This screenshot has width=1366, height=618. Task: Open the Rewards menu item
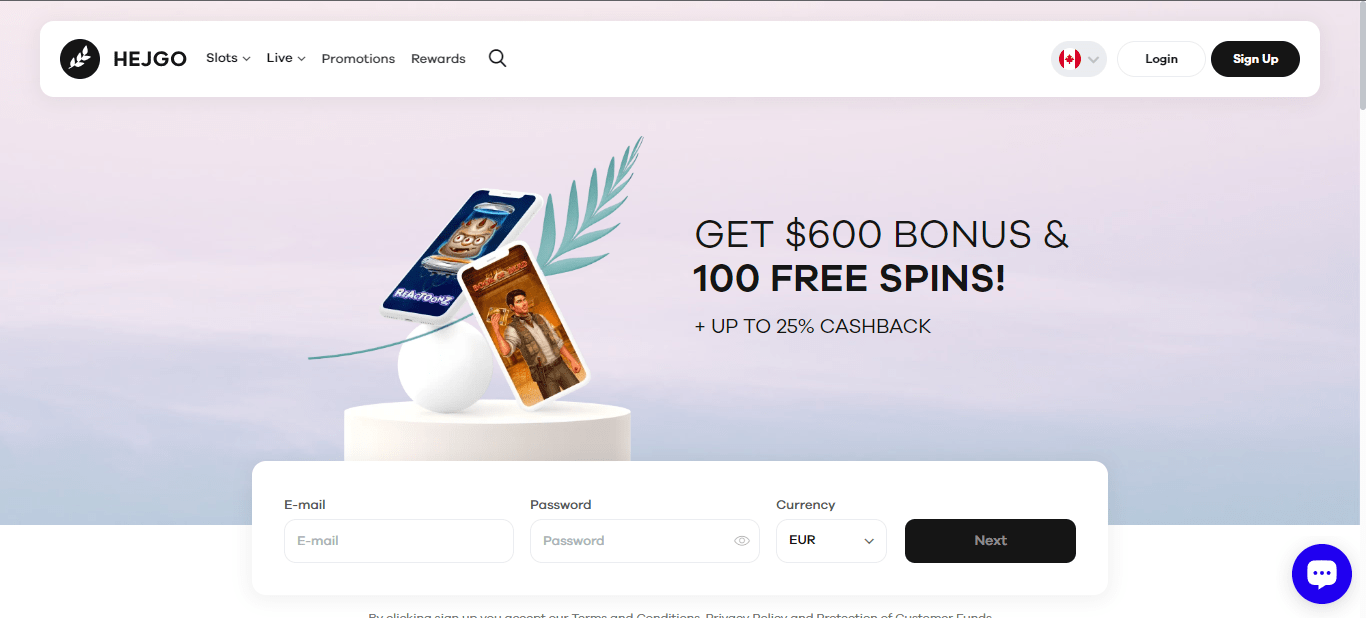(438, 59)
